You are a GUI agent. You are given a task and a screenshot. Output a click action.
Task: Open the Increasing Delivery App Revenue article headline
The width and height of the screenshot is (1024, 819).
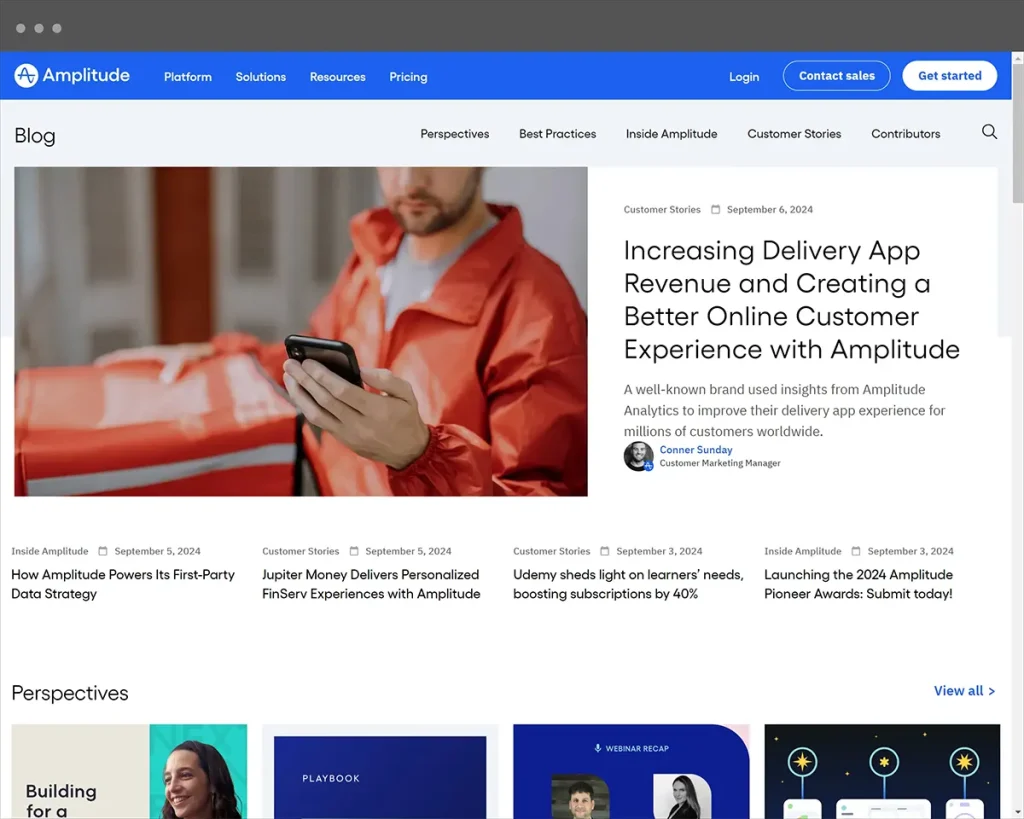click(x=791, y=299)
